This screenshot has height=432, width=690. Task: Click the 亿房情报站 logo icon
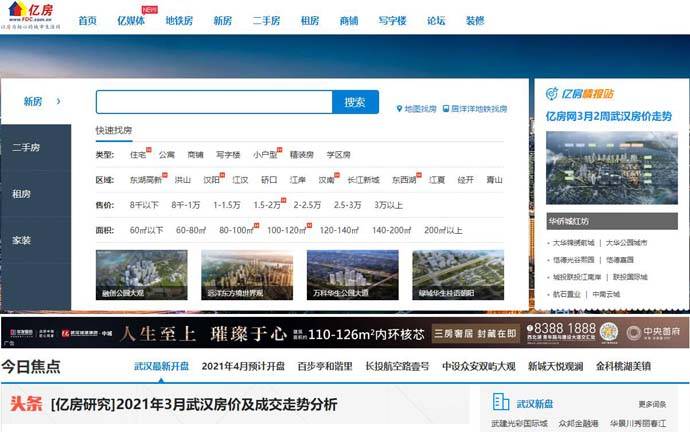coord(552,94)
